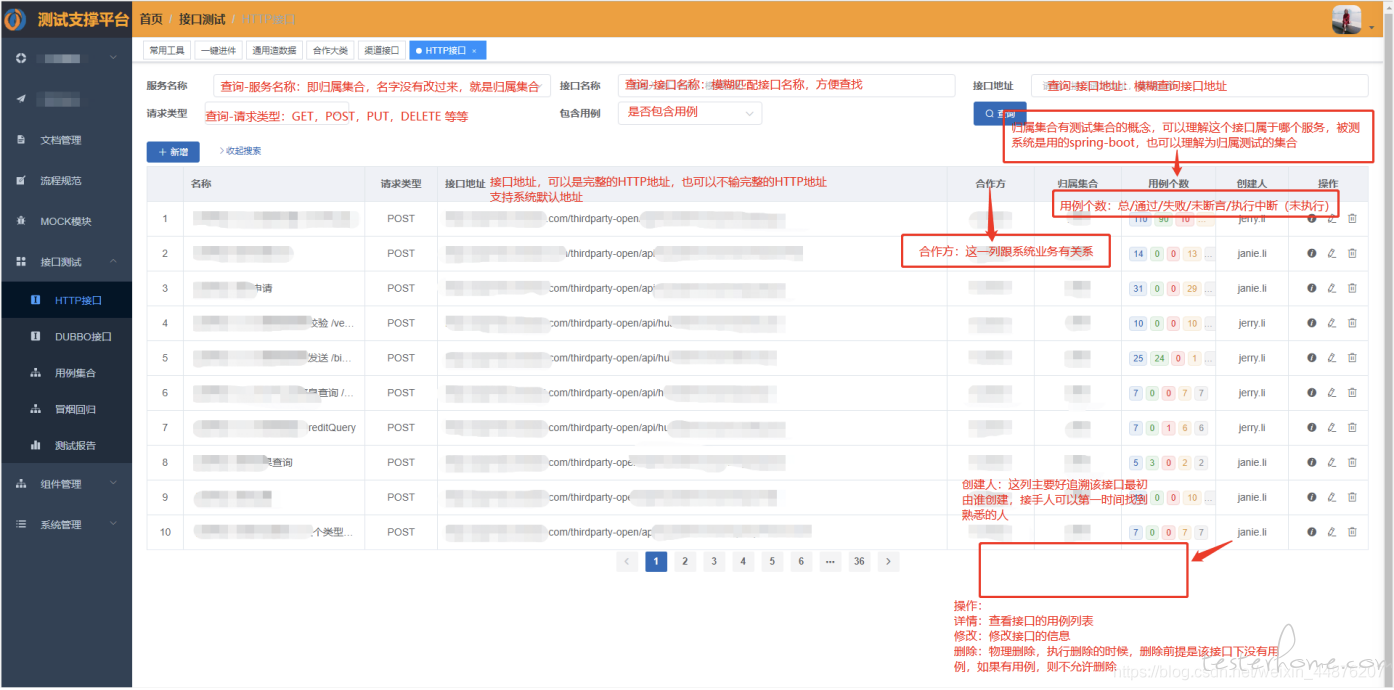The height and width of the screenshot is (690, 1394).
Task: Collapse the 接口测试 sidebar group
Action: coord(66,262)
